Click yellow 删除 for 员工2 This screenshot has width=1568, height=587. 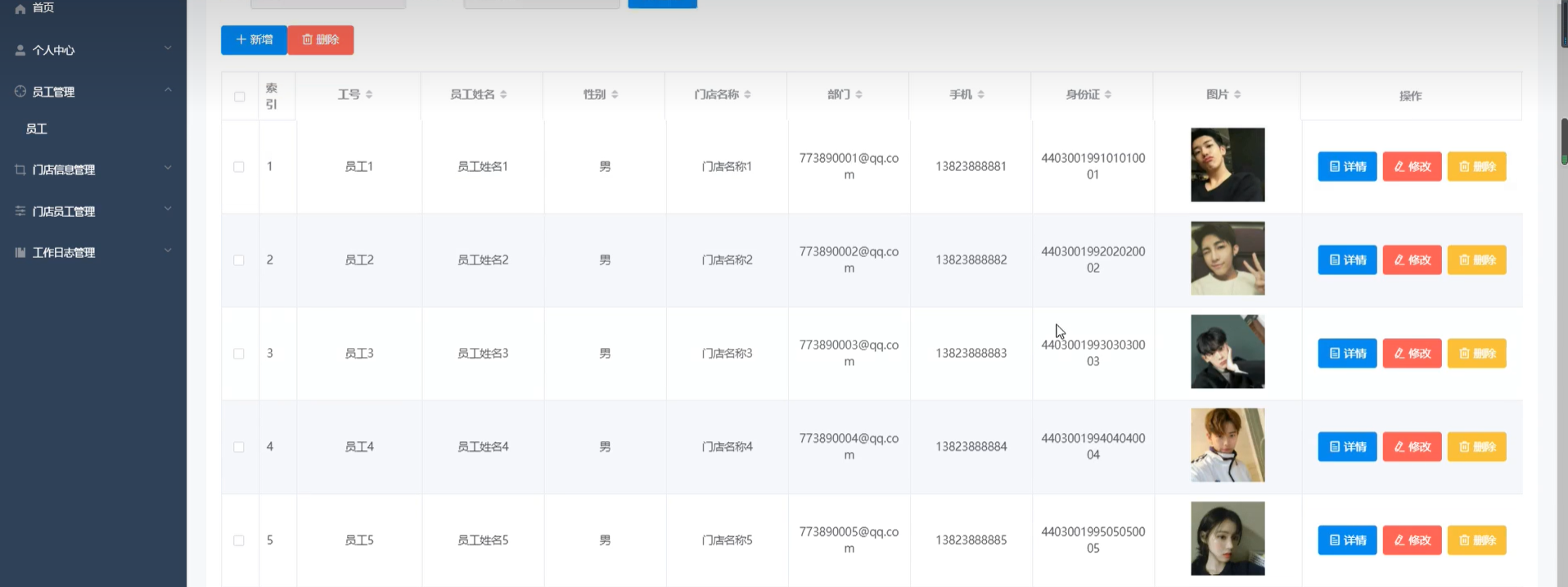click(x=1477, y=260)
